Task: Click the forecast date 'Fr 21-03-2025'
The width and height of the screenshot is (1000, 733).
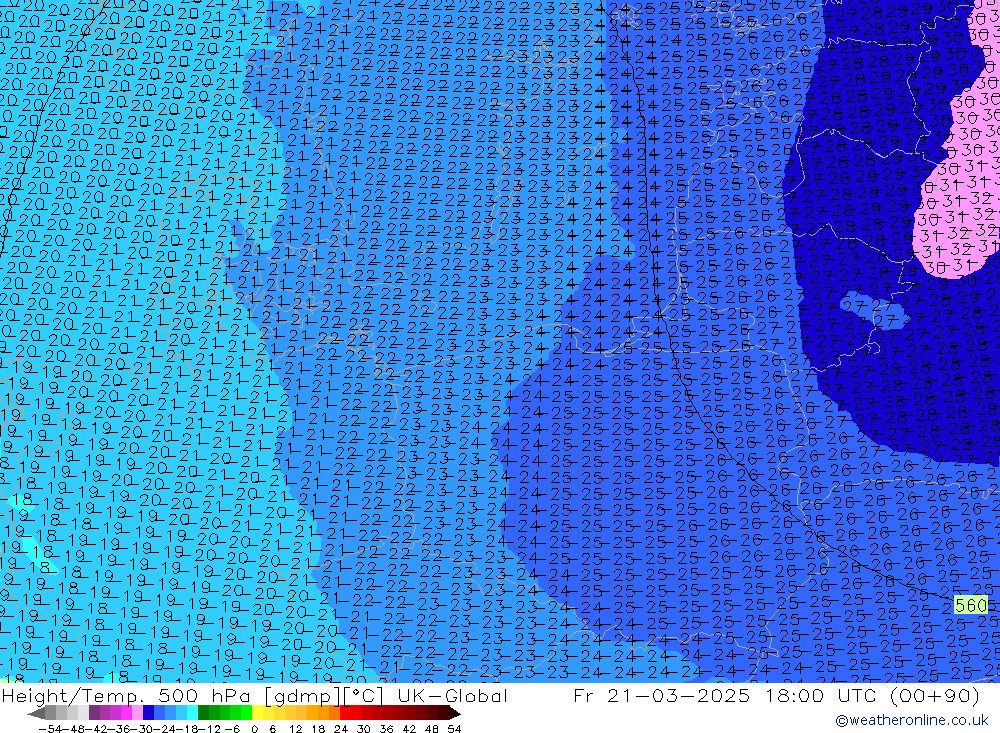Action: tap(661, 696)
